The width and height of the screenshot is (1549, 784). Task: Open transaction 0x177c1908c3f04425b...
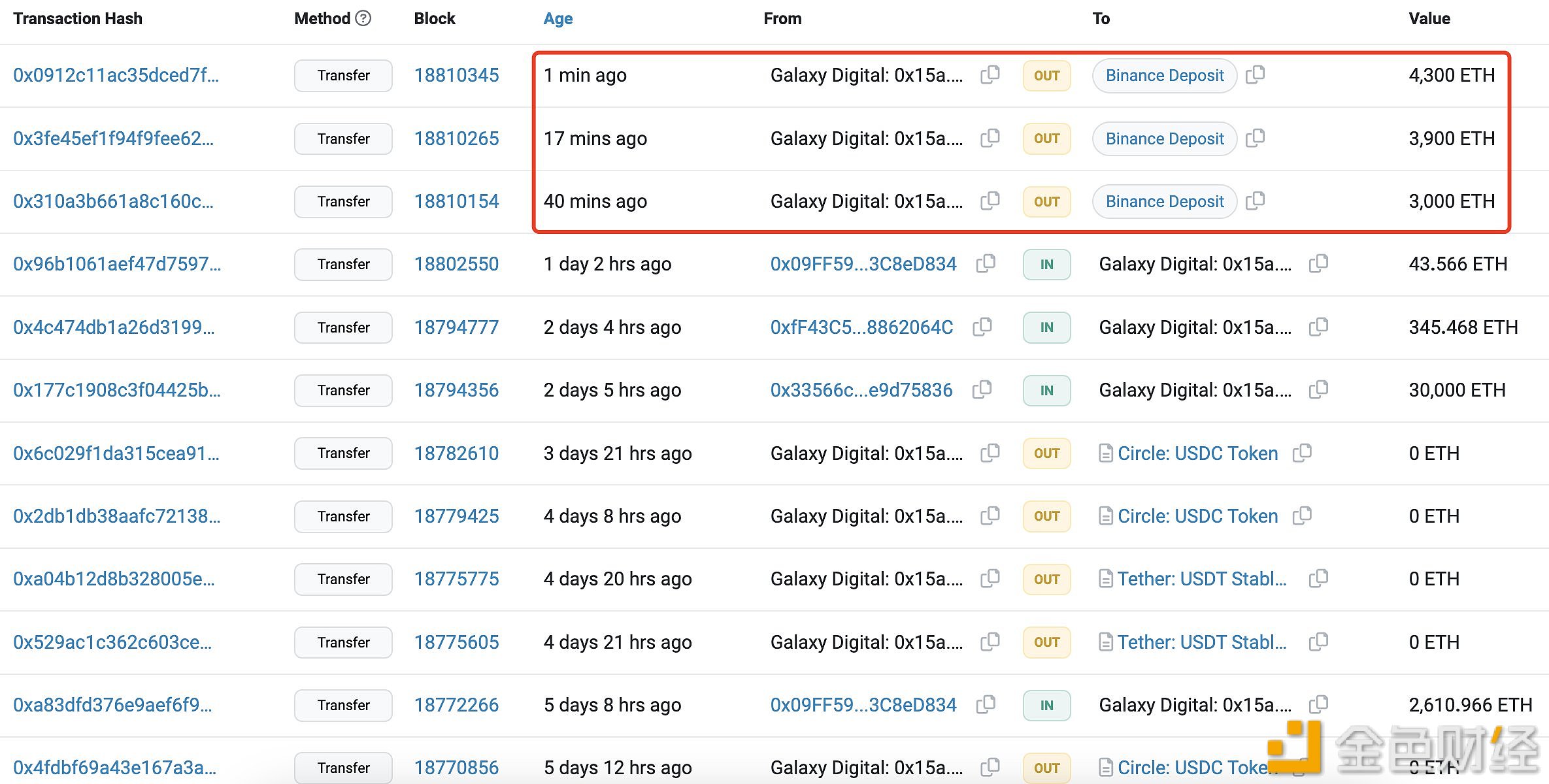(x=117, y=390)
